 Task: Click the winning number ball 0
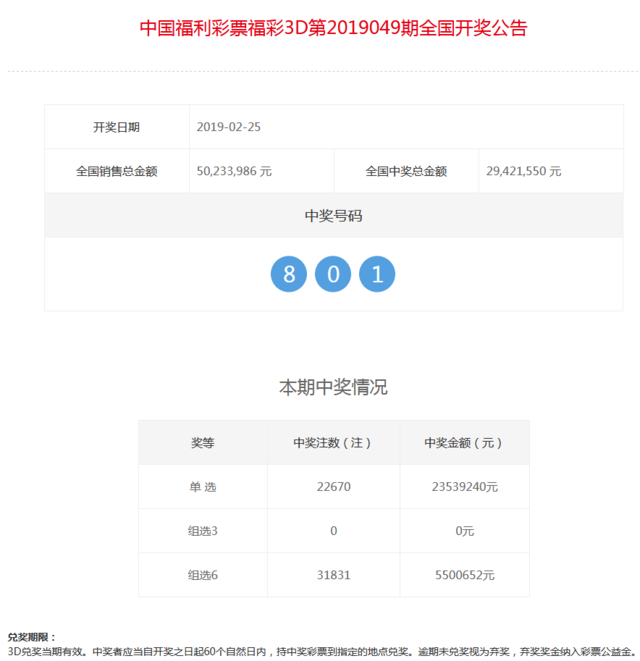(x=333, y=274)
